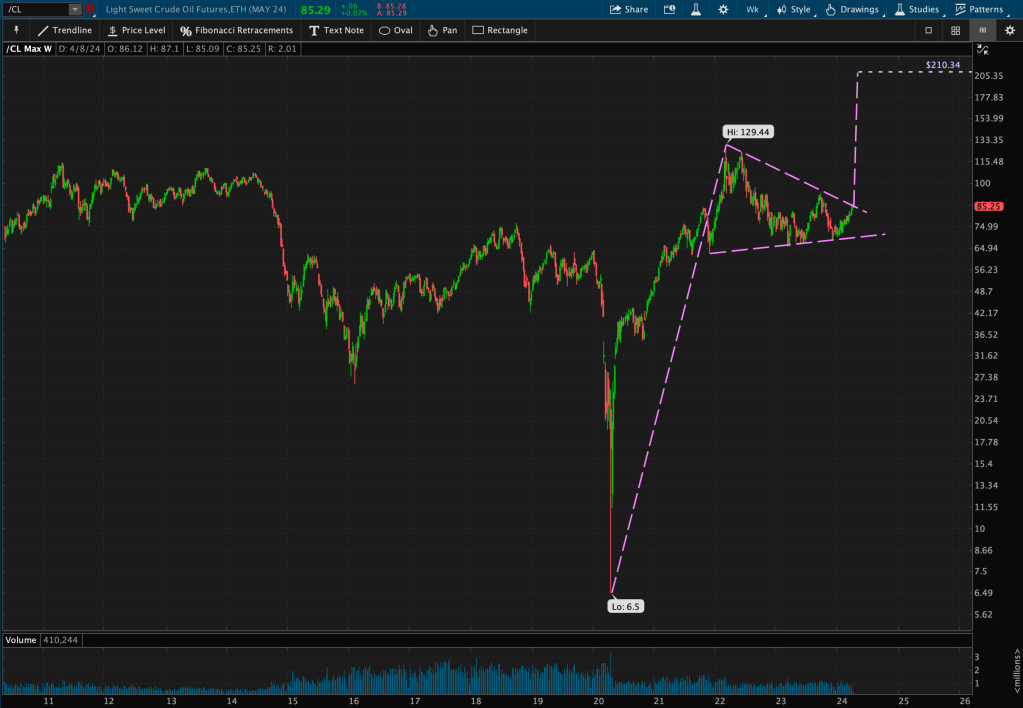
Task: Click the Share button
Action: point(629,9)
